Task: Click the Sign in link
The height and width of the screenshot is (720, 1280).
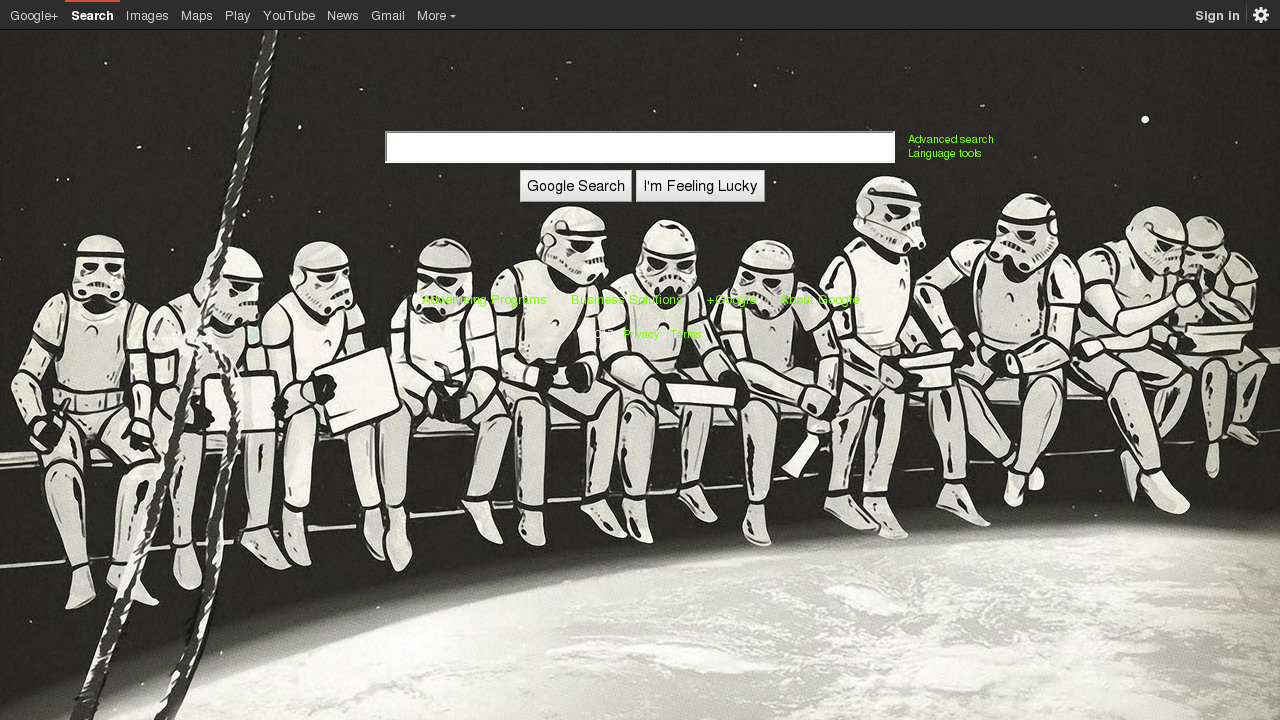Action: point(1217,15)
